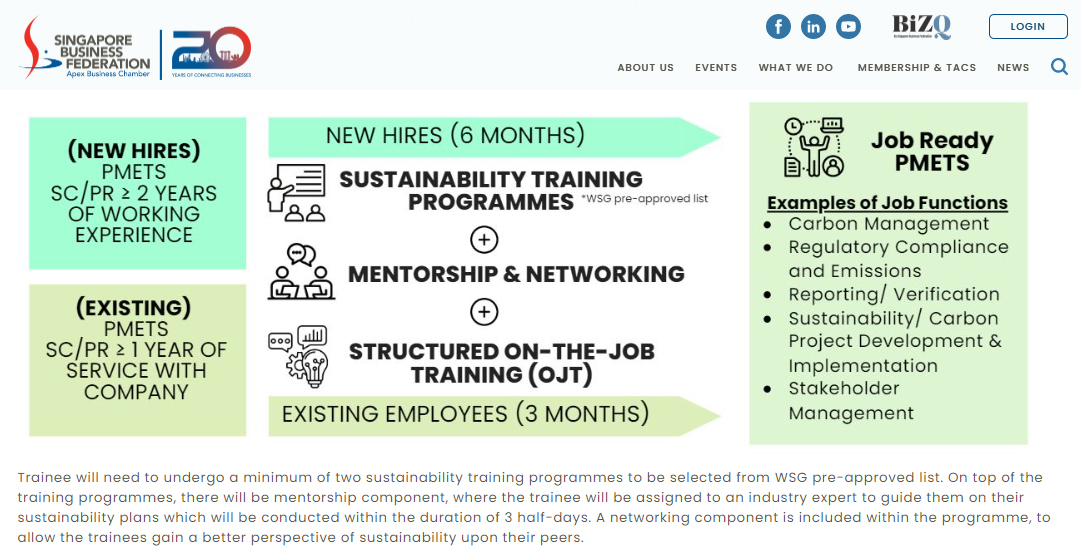
Task: Open the YouTube social icon
Action: click(849, 27)
